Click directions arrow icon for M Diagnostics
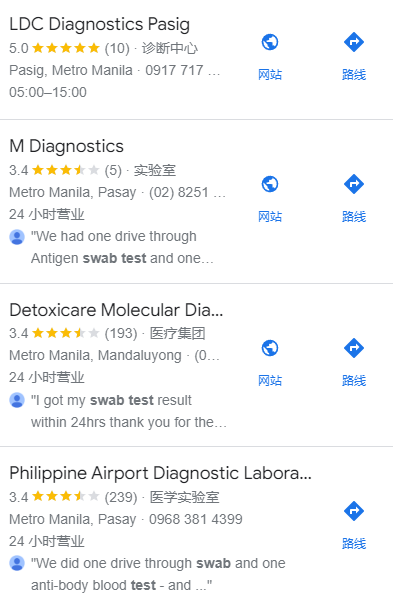Image resolution: width=393 pixels, height=609 pixels. [354, 184]
